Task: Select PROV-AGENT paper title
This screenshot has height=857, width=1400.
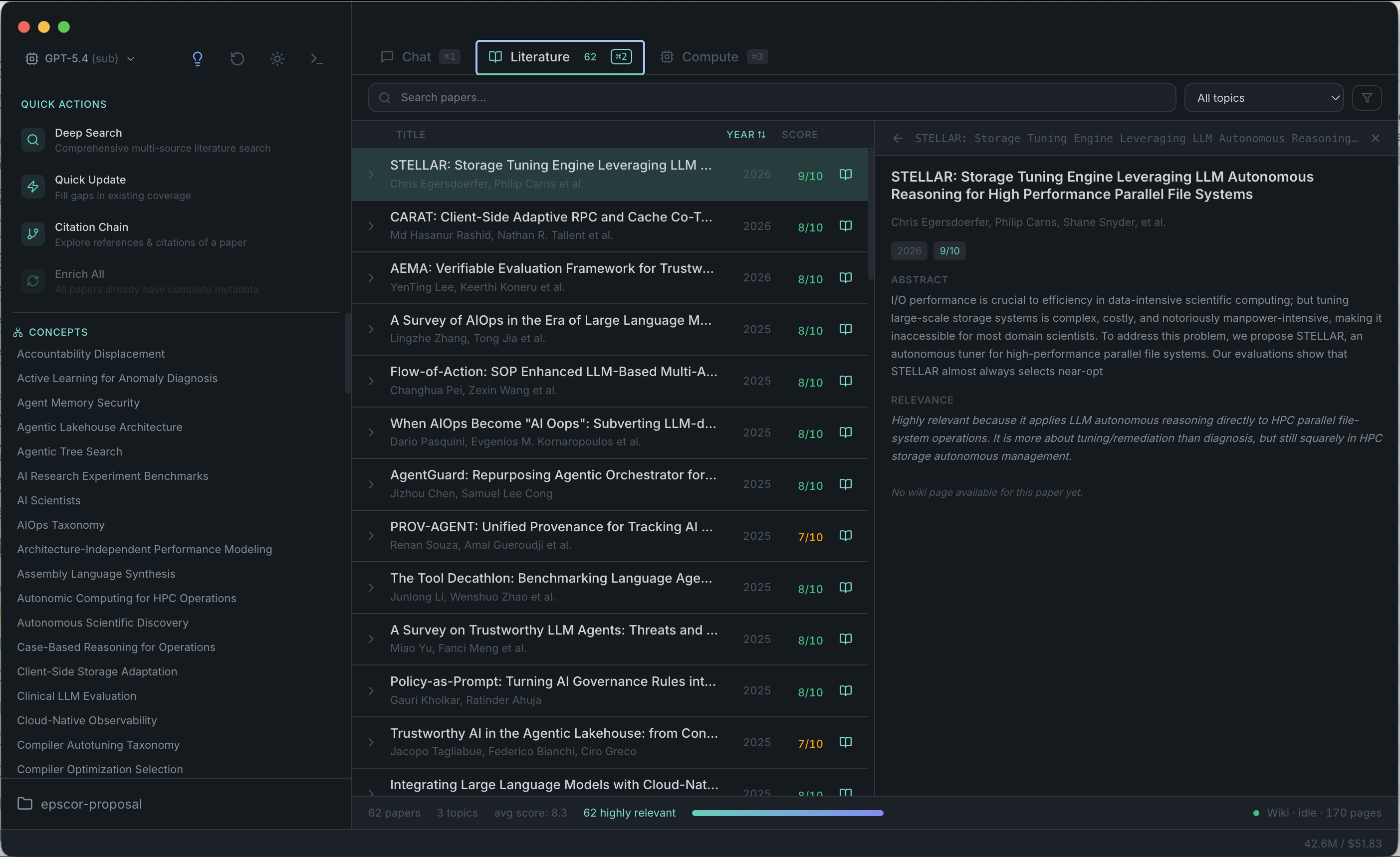Action: coord(551,527)
